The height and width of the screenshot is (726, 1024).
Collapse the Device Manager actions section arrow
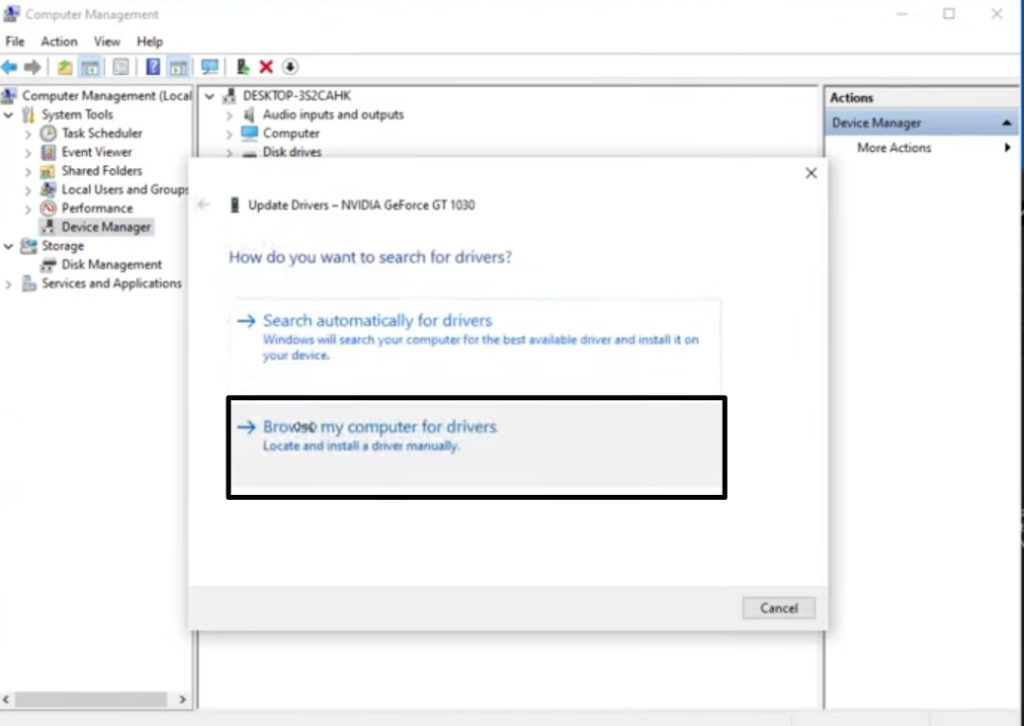coord(1006,123)
